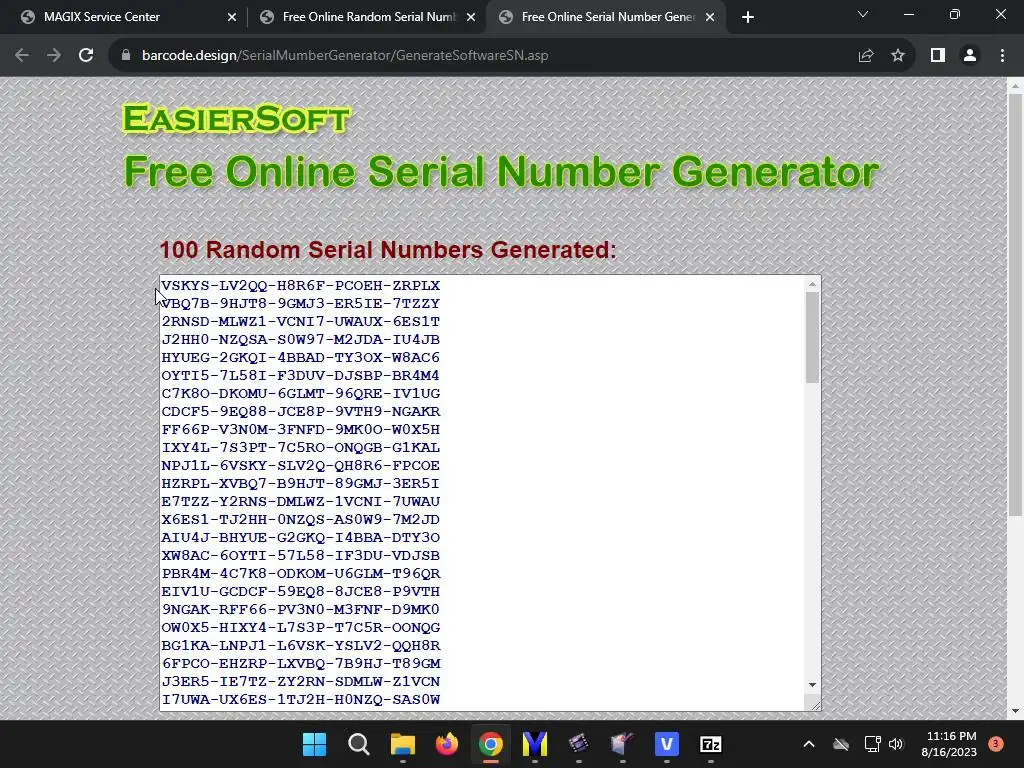This screenshot has height=768, width=1024.
Task: Open the tab search chevron
Action: coord(863,14)
